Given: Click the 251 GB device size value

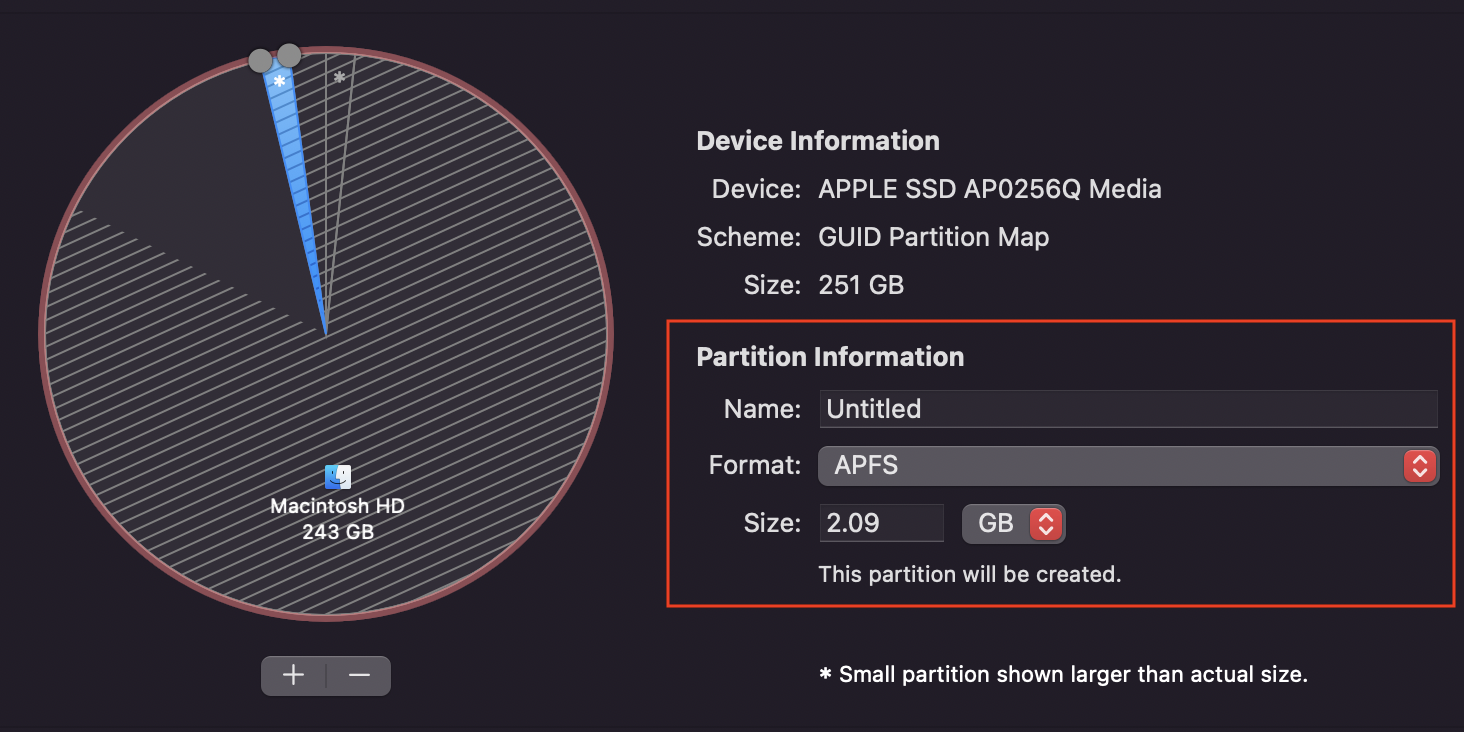Looking at the screenshot, I should click(860, 285).
